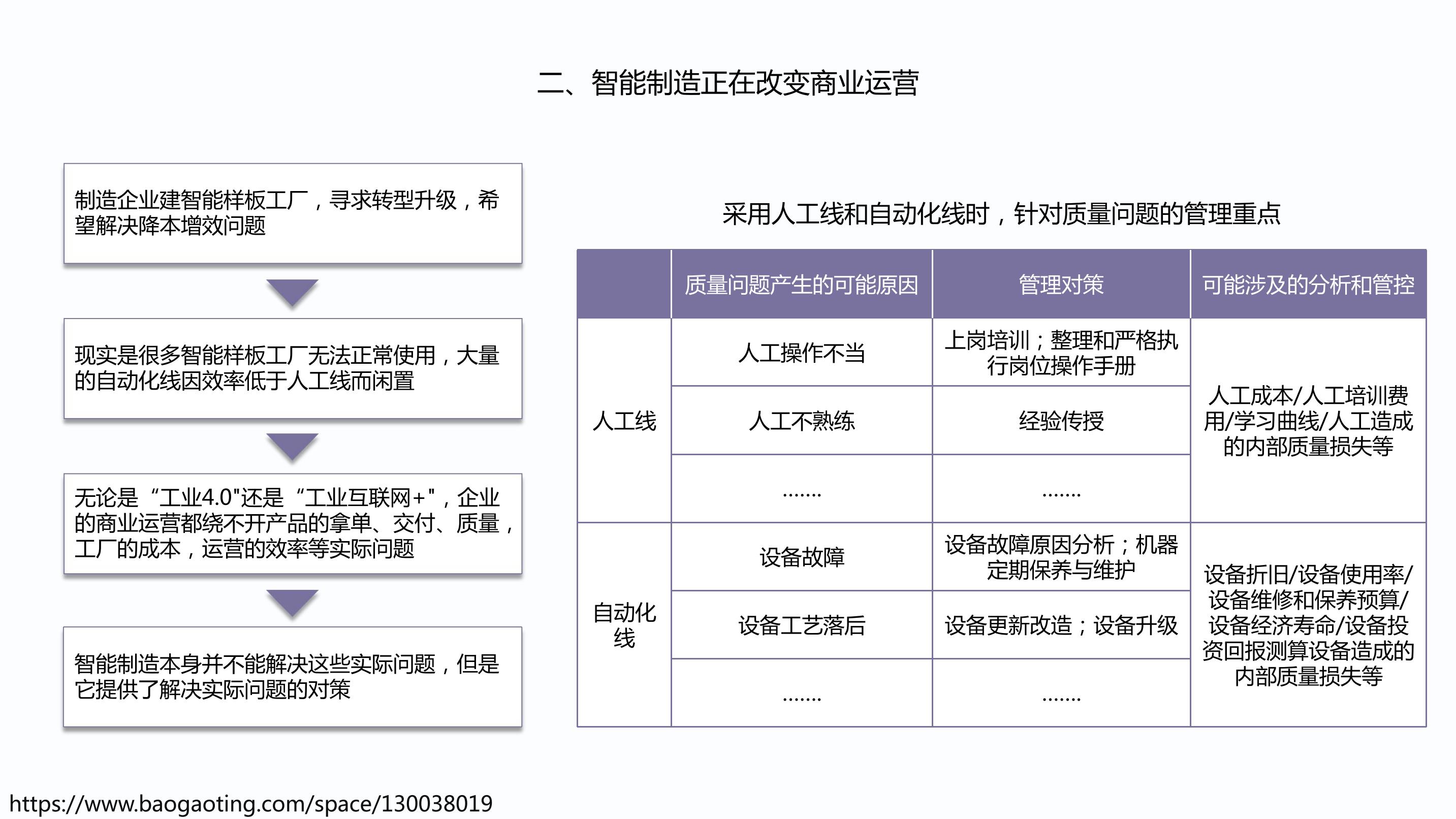The height and width of the screenshot is (819, 1456).
Task: Click the 设备更新改造；设备升级 cell
Action: [x=1061, y=625]
